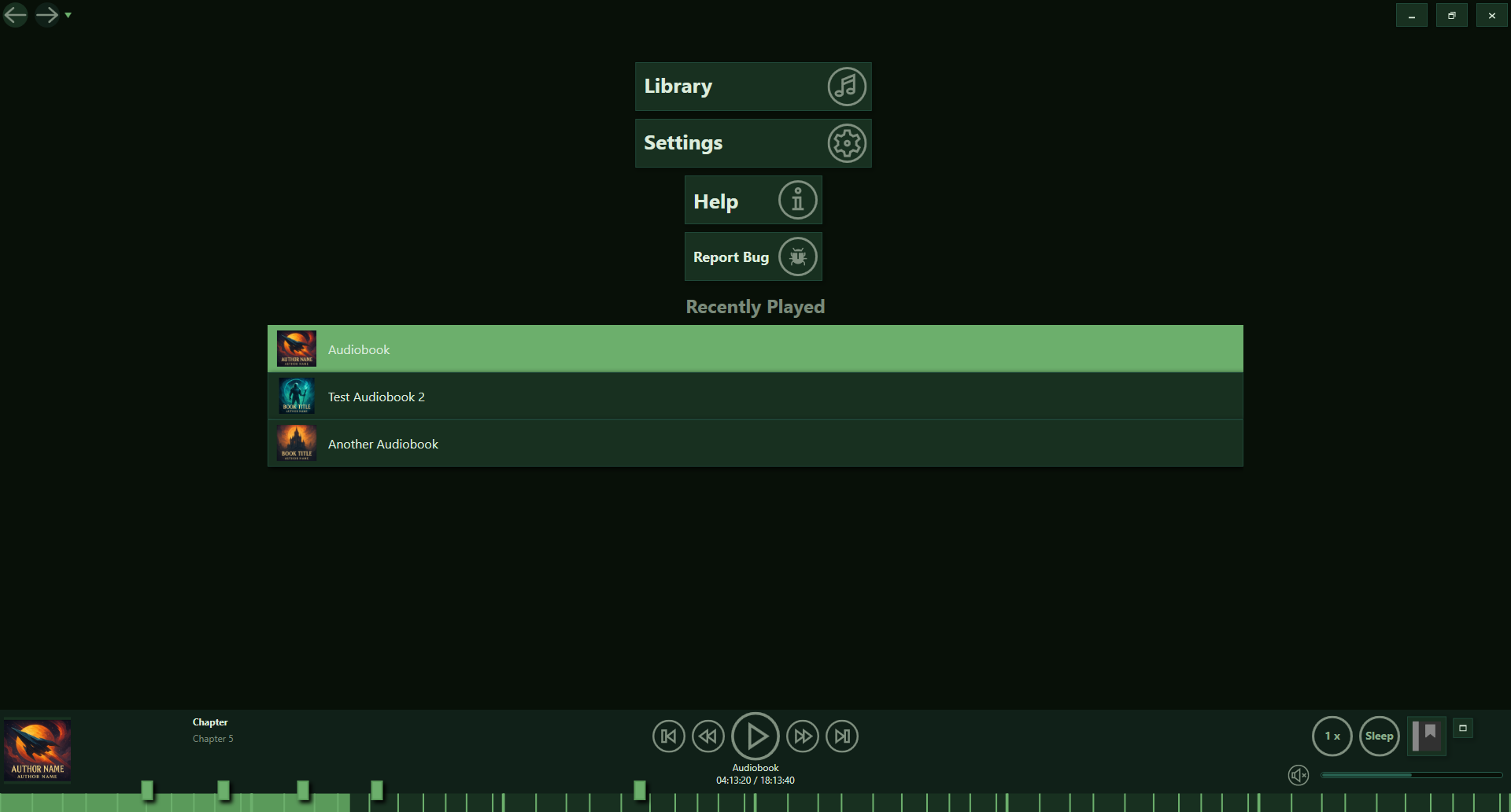Click the Report Bug bug icon
Viewport: 1511px width, 812px height.
796,257
